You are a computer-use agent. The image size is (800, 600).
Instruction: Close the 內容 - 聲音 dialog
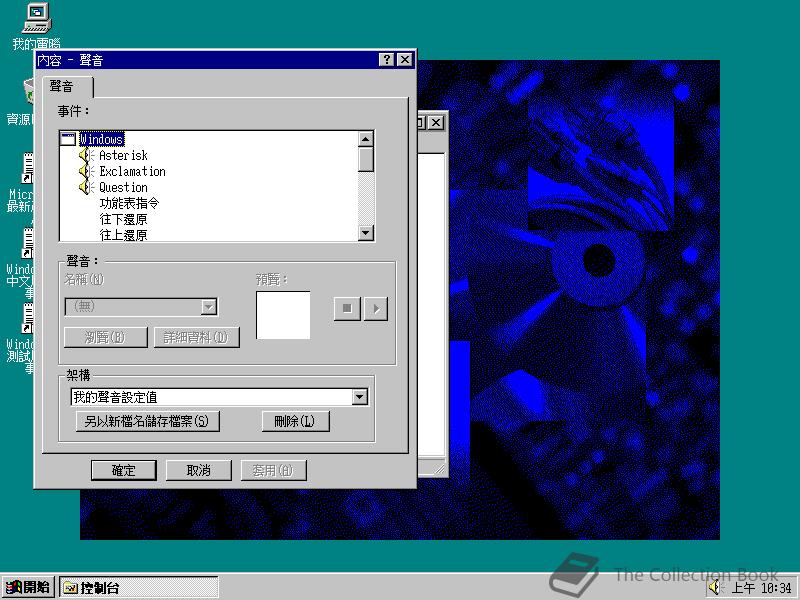(405, 60)
